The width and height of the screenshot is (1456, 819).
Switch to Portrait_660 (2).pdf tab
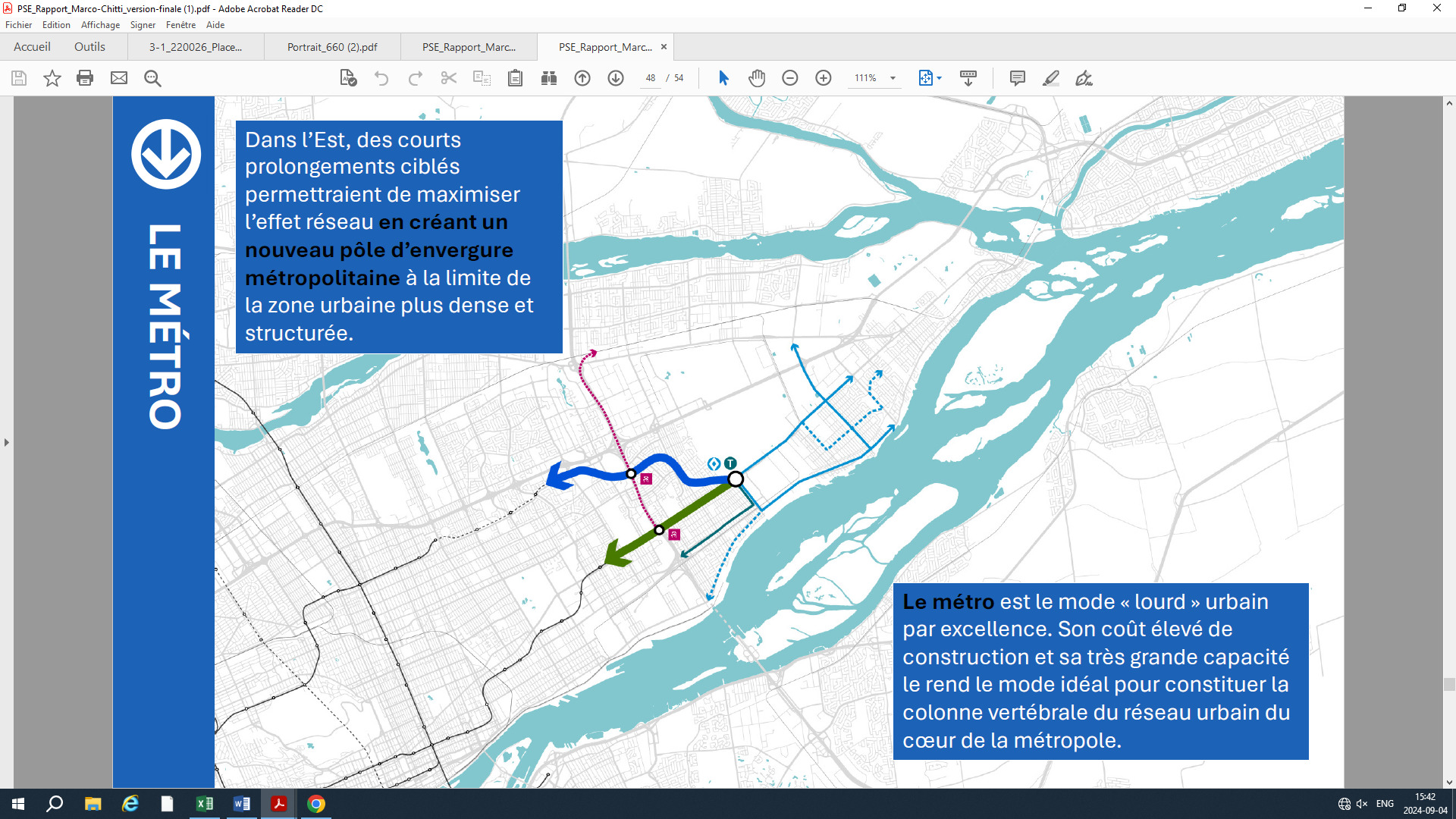(332, 47)
